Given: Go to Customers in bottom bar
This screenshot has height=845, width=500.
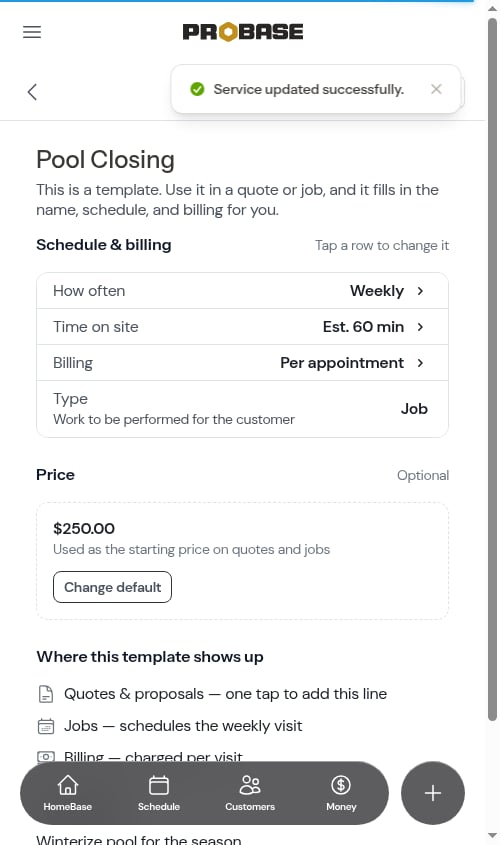Looking at the screenshot, I should 250,793.
